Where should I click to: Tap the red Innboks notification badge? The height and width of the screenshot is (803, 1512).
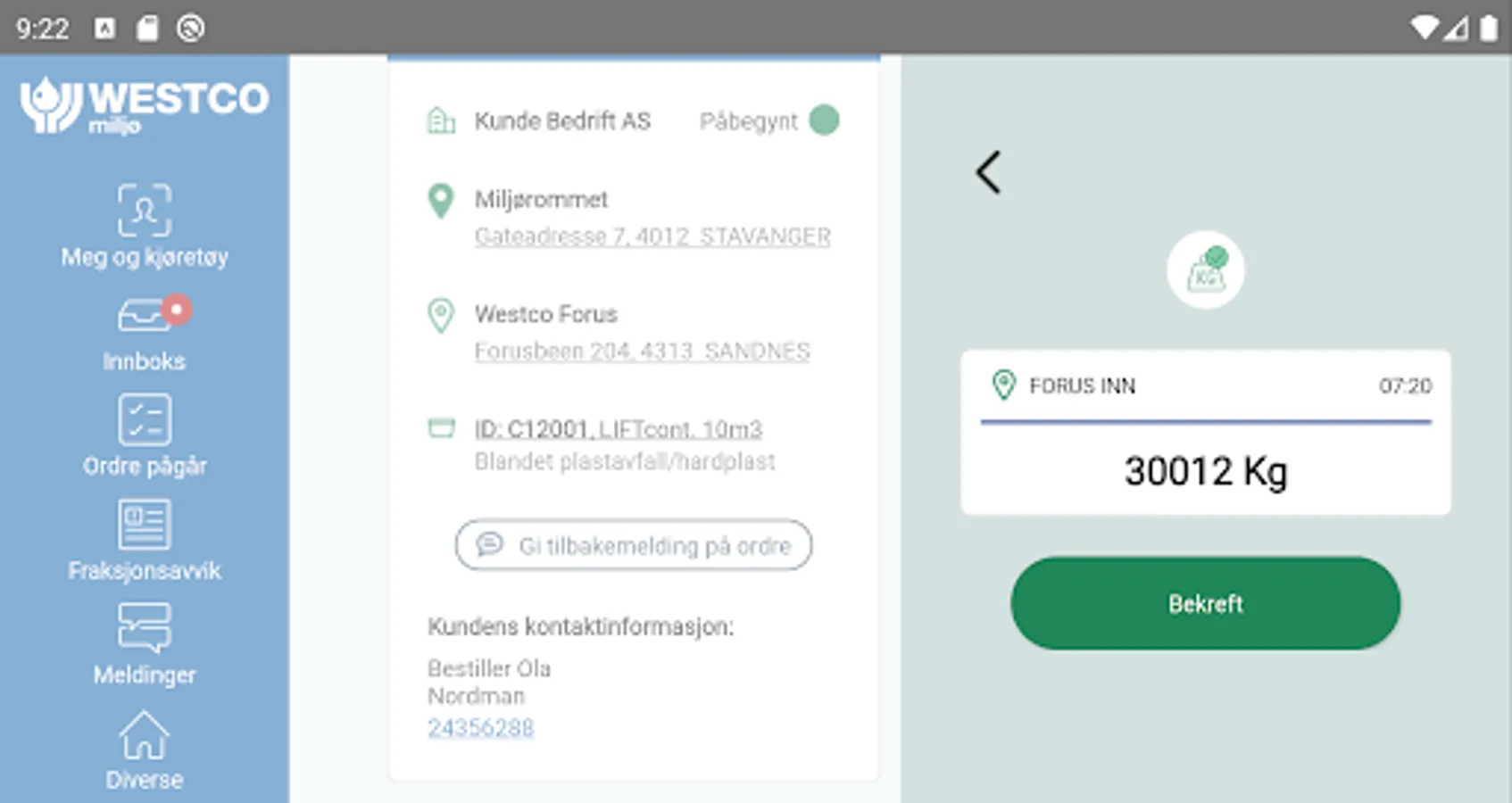click(x=177, y=310)
